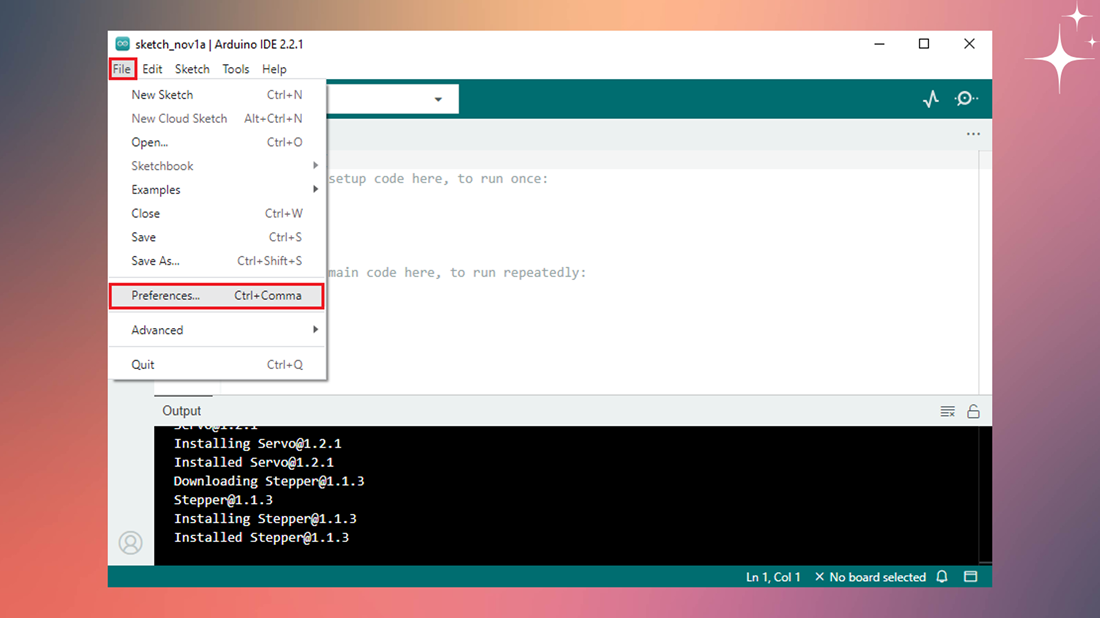Click the editor vertical scrollbar
The height and width of the screenshot is (618, 1100).
point(985,272)
